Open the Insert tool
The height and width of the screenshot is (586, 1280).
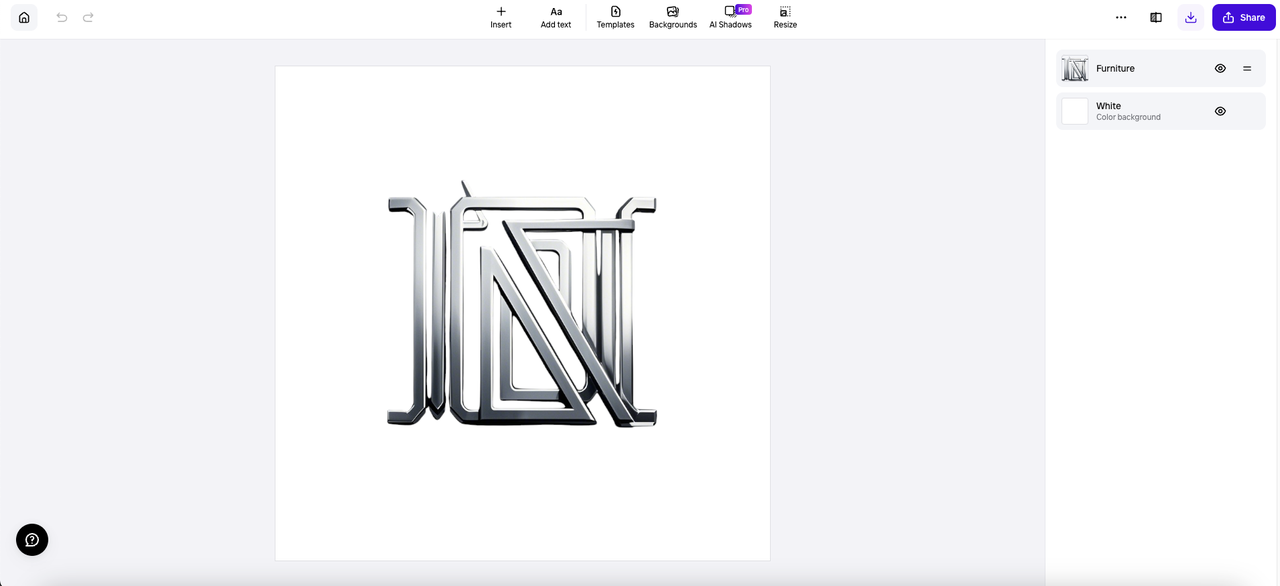501,17
